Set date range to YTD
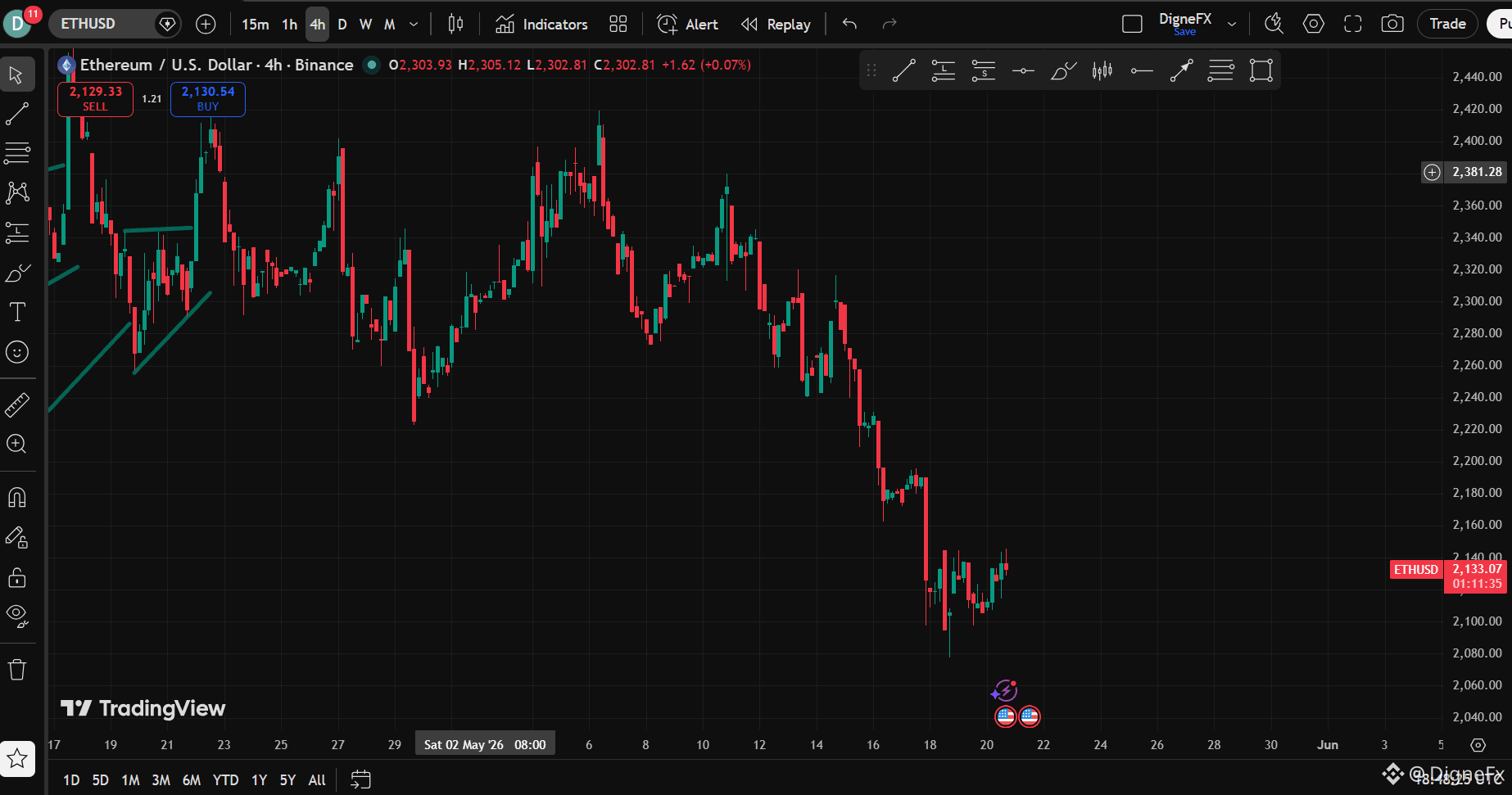This screenshot has height=795, width=1512. tap(225, 780)
